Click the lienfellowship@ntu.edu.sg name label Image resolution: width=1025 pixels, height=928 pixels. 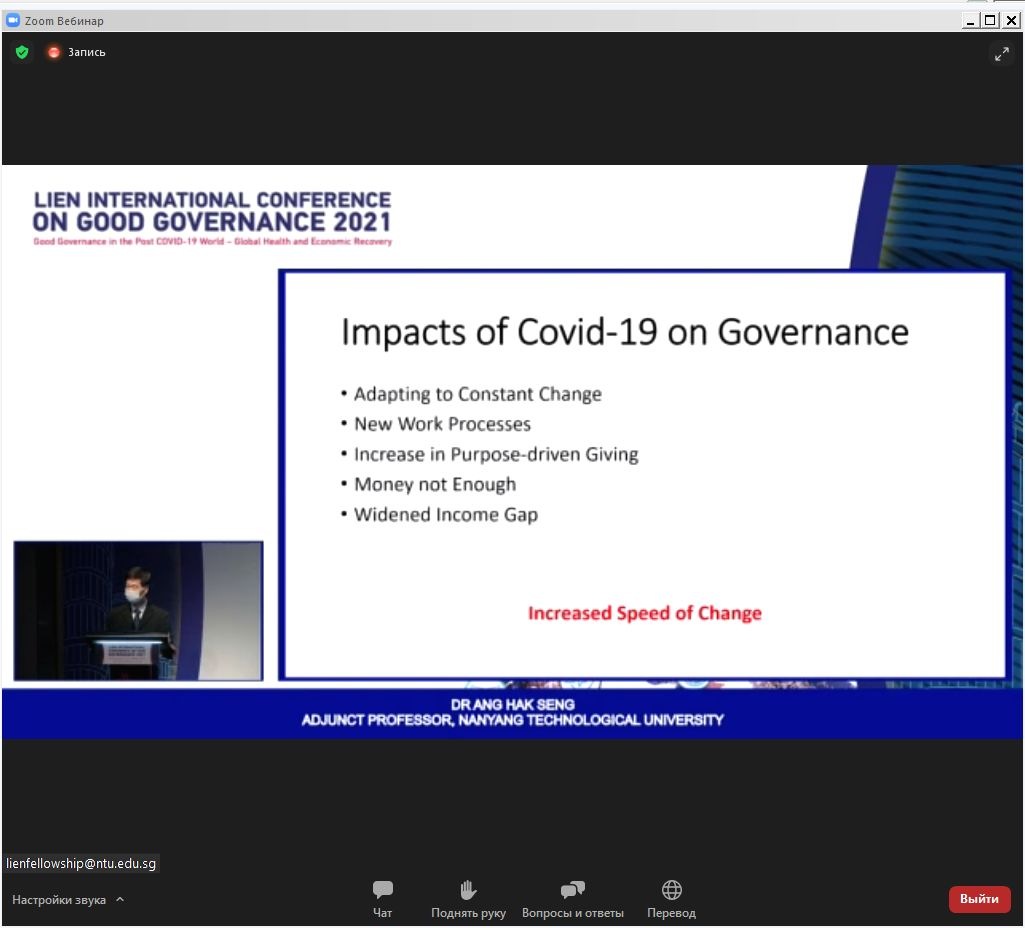point(81,863)
